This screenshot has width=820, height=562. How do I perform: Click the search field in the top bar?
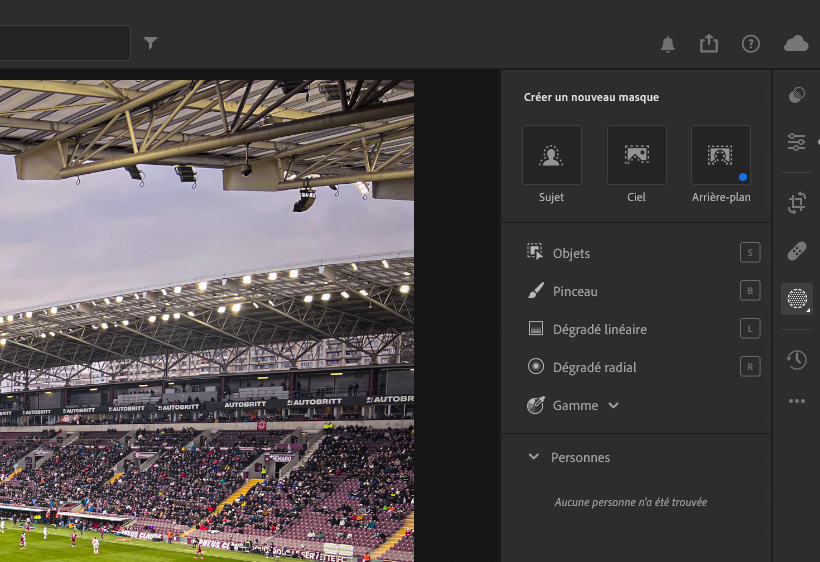tap(62, 43)
